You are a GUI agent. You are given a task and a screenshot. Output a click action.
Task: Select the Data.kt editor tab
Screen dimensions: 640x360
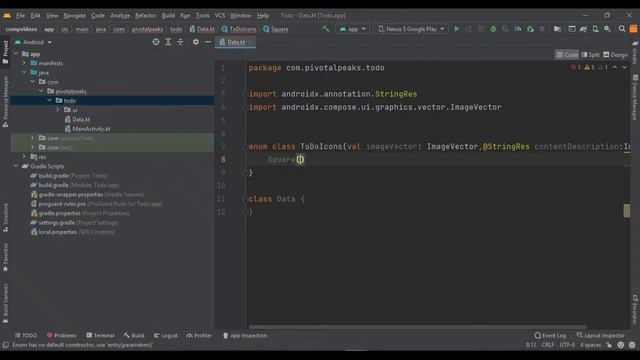pos(235,42)
